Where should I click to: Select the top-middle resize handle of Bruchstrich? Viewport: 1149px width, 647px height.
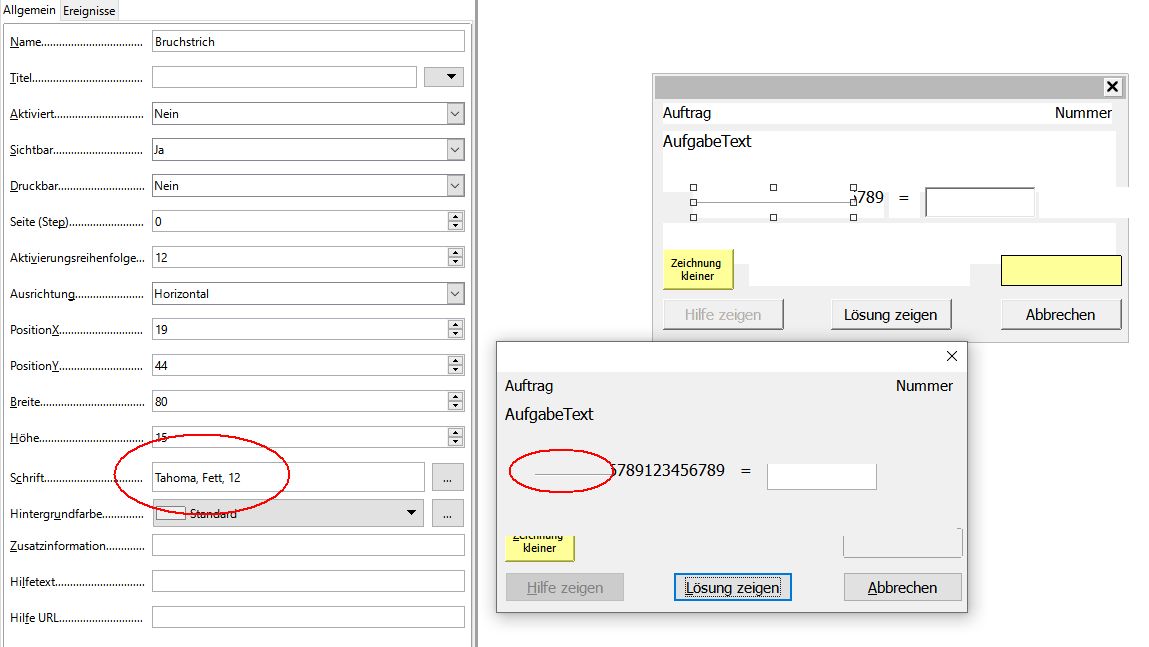point(773,187)
